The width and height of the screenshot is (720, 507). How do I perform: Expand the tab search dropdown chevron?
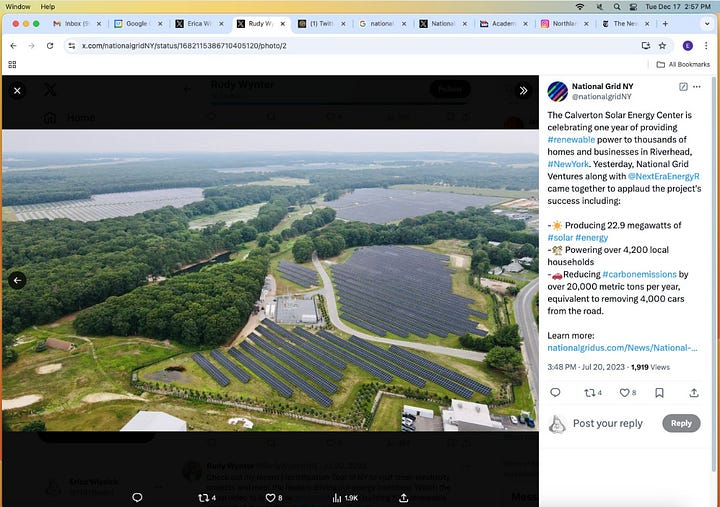[x=707, y=23]
